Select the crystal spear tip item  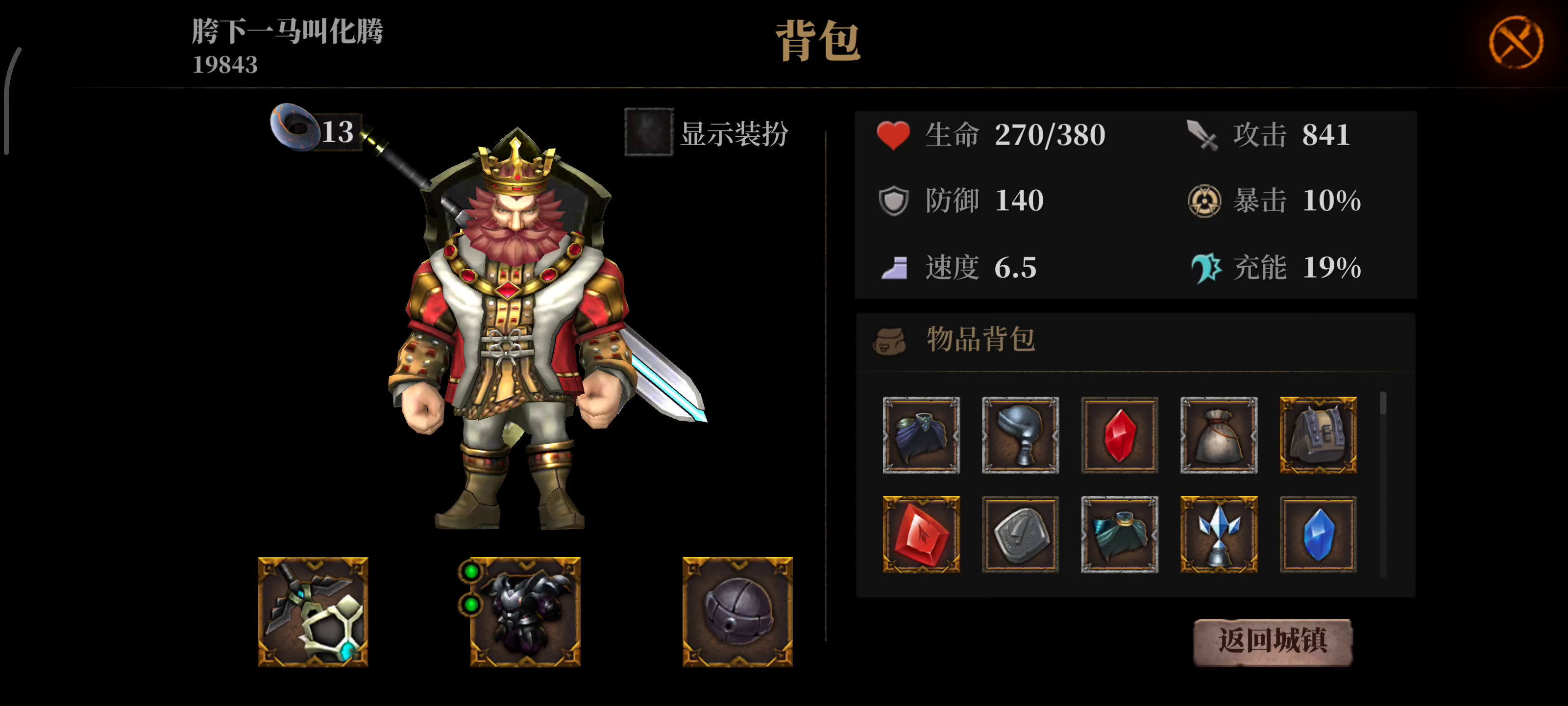click(1219, 534)
